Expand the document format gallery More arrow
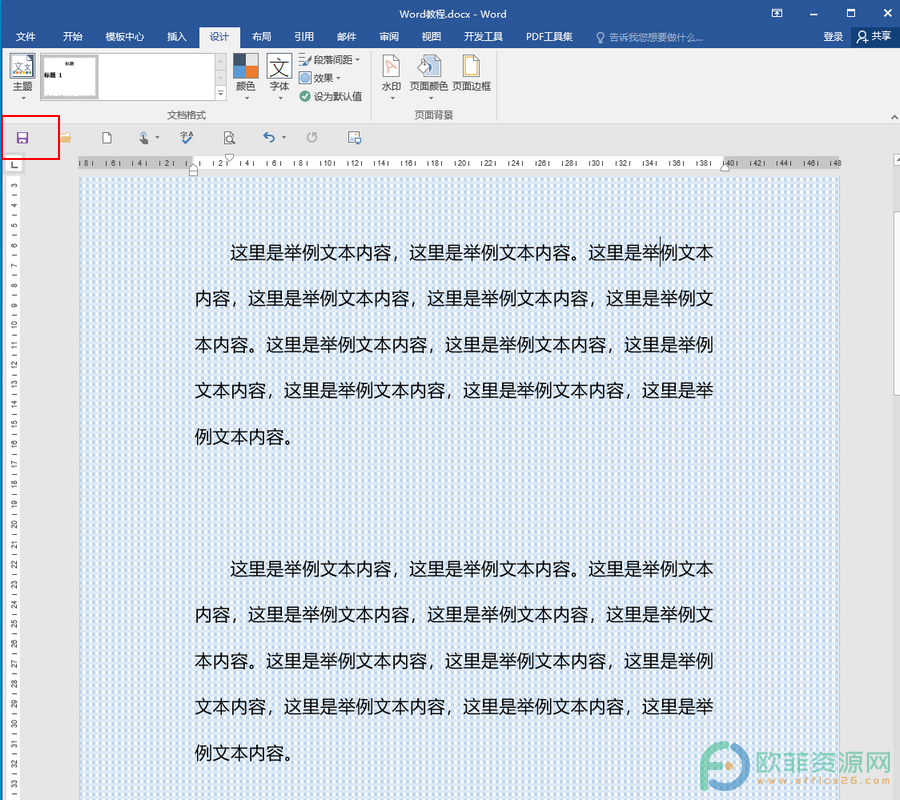 (221, 94)
